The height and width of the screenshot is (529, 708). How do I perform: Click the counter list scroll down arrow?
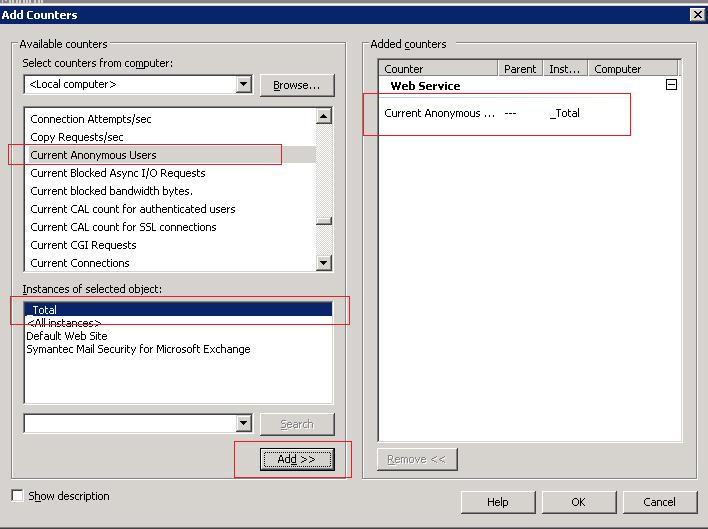pos(324,262)
